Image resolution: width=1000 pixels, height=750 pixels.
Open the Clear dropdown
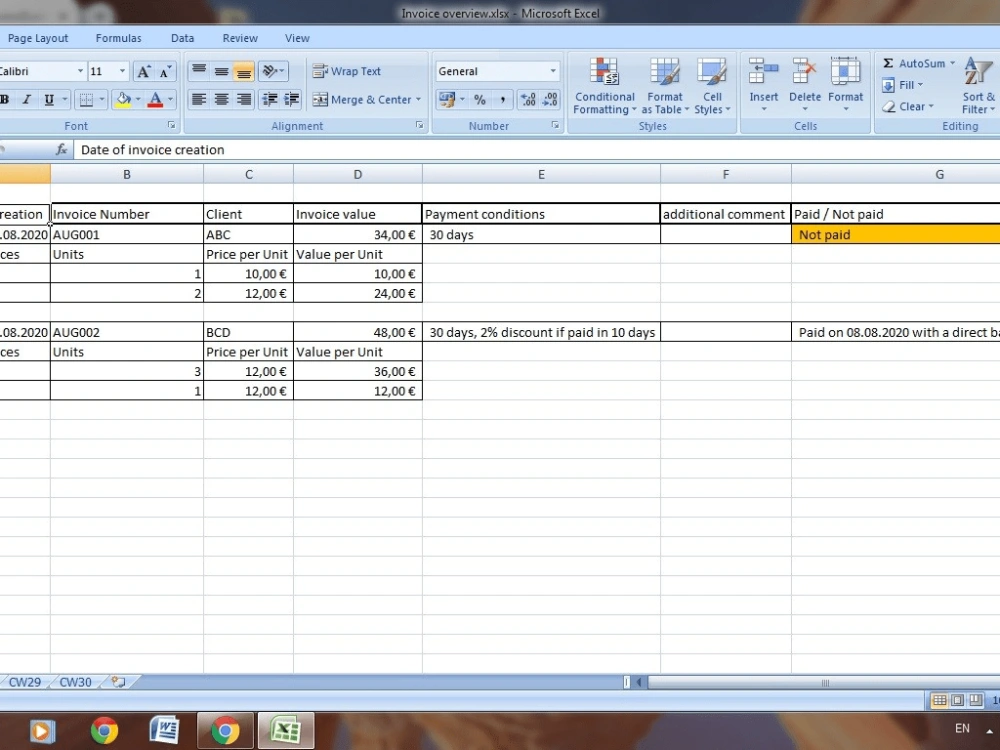908,107
